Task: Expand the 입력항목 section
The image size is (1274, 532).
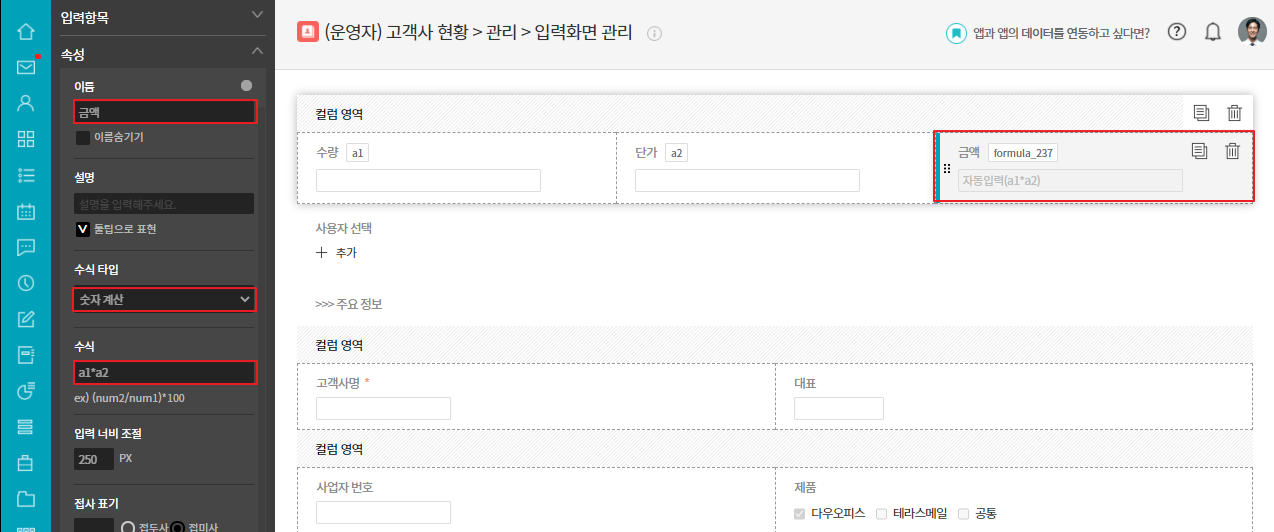Action: (257, 14)
